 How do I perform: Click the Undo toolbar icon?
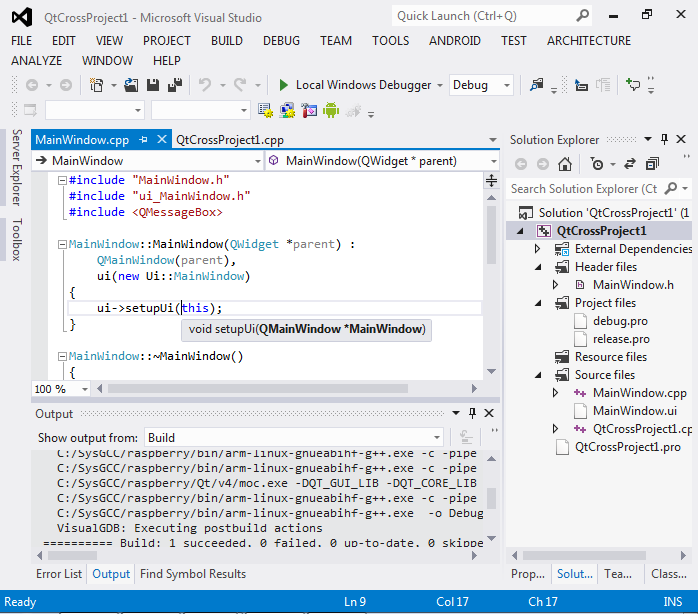tap(205, 85)
